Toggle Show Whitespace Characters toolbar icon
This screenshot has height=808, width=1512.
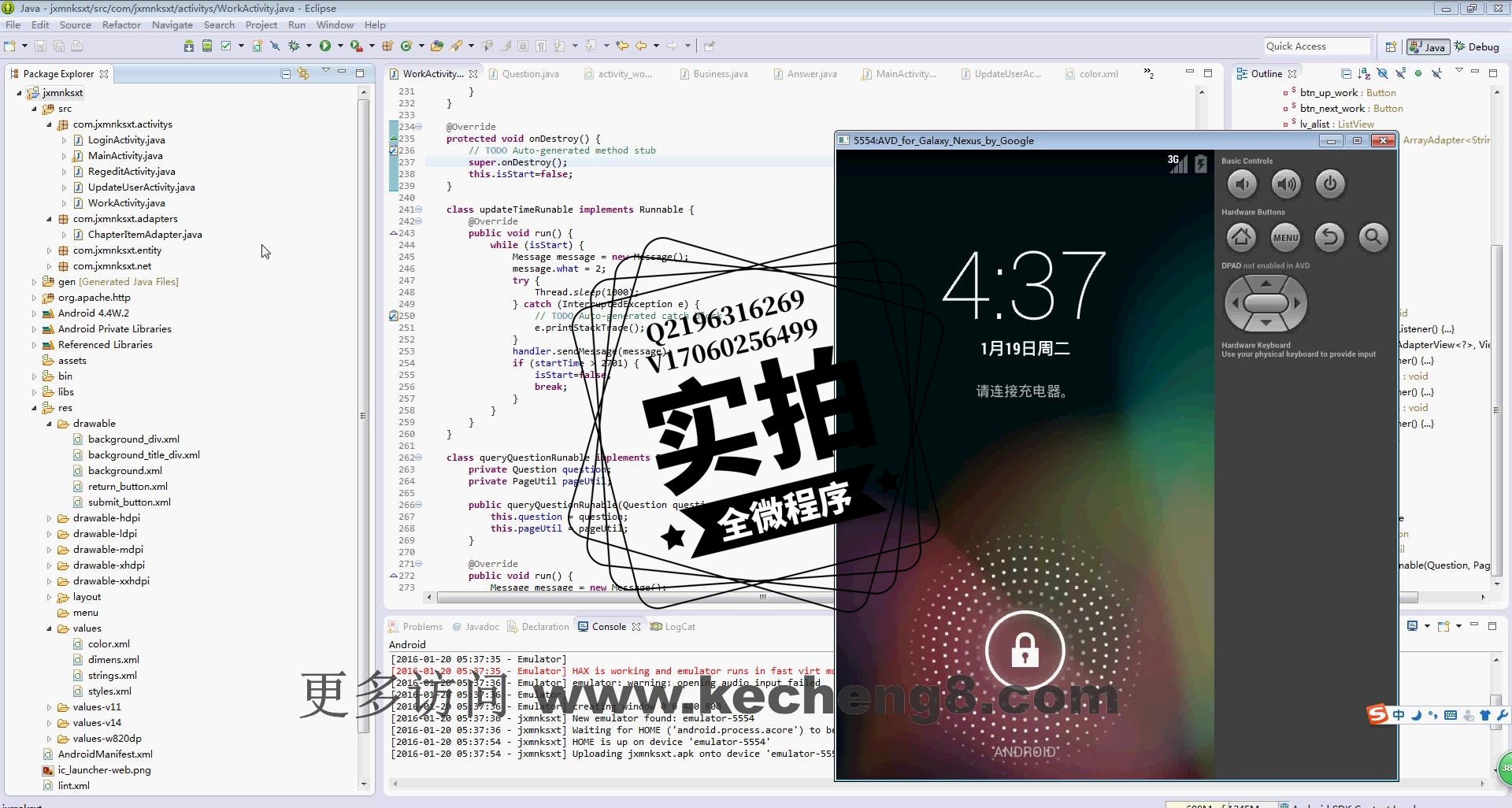pyautogui.click(x=541, y=46)
